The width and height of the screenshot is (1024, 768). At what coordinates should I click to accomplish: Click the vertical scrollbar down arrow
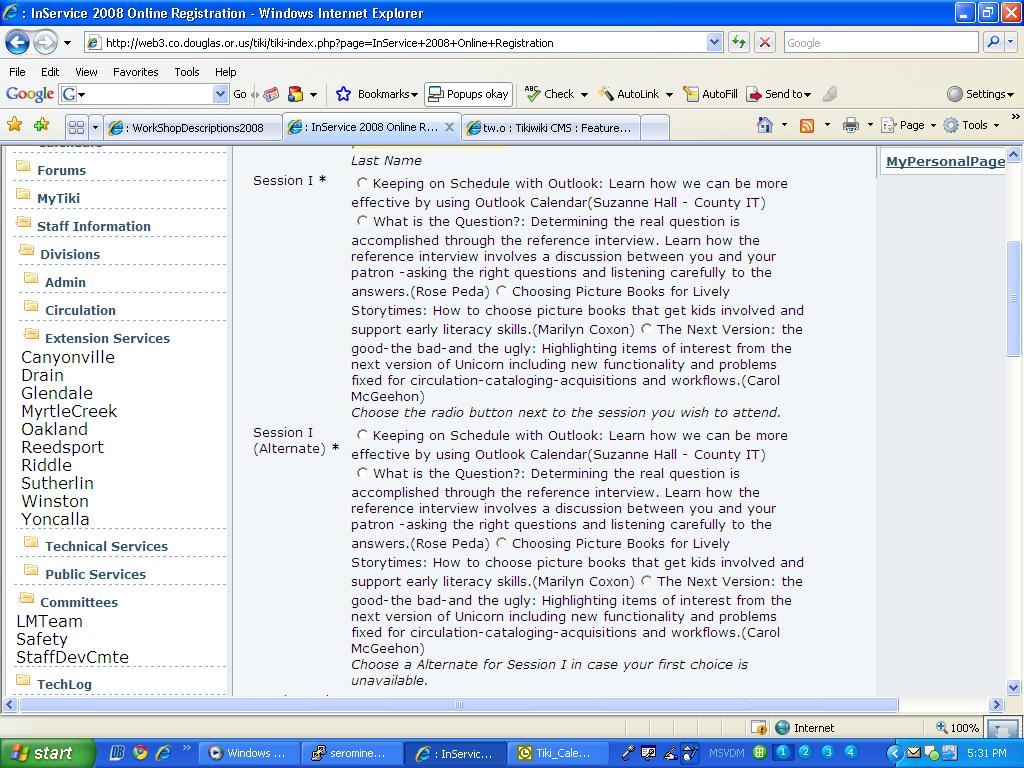point(1013,686)
